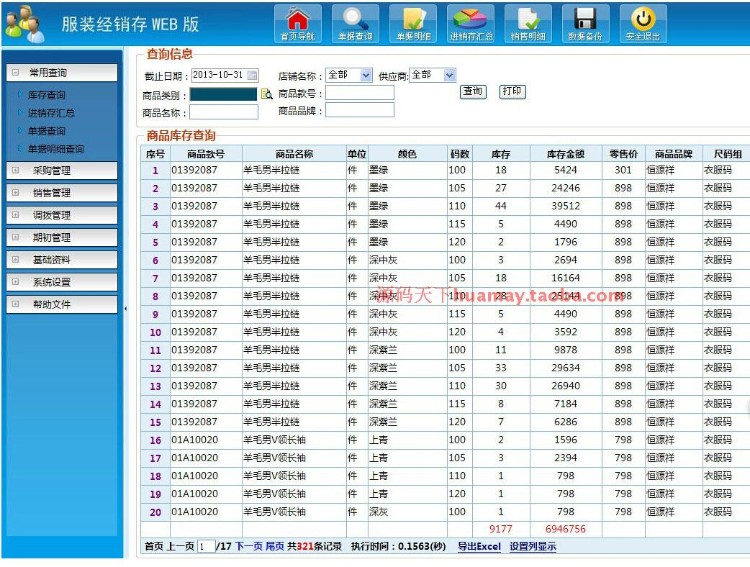Click 库存金额 value 16164
Image resolution: width=750 pixels, height=567 pixels.
[x=566, y=278]
